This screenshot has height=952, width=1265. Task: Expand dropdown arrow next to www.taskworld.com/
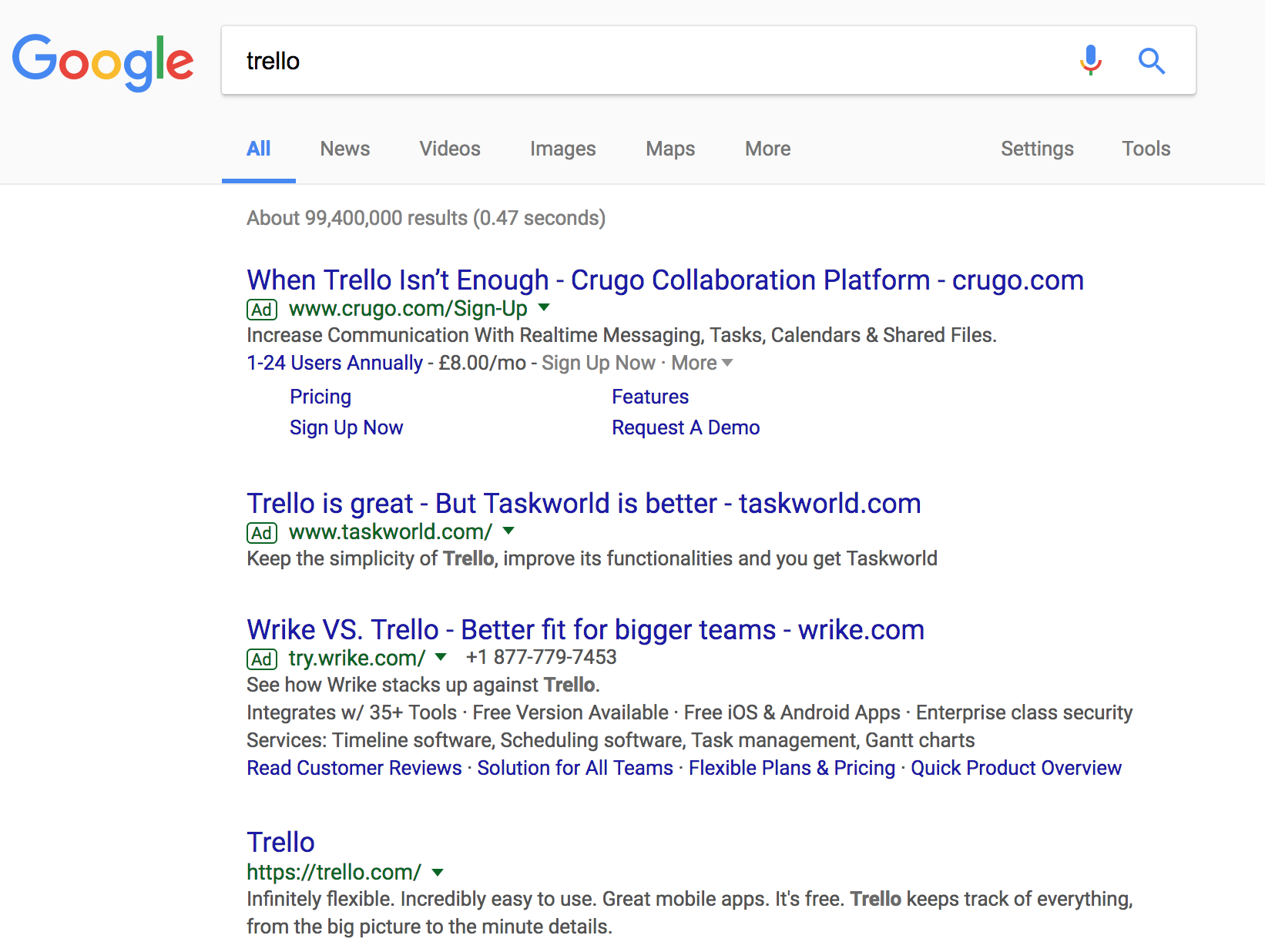[508, 531]
